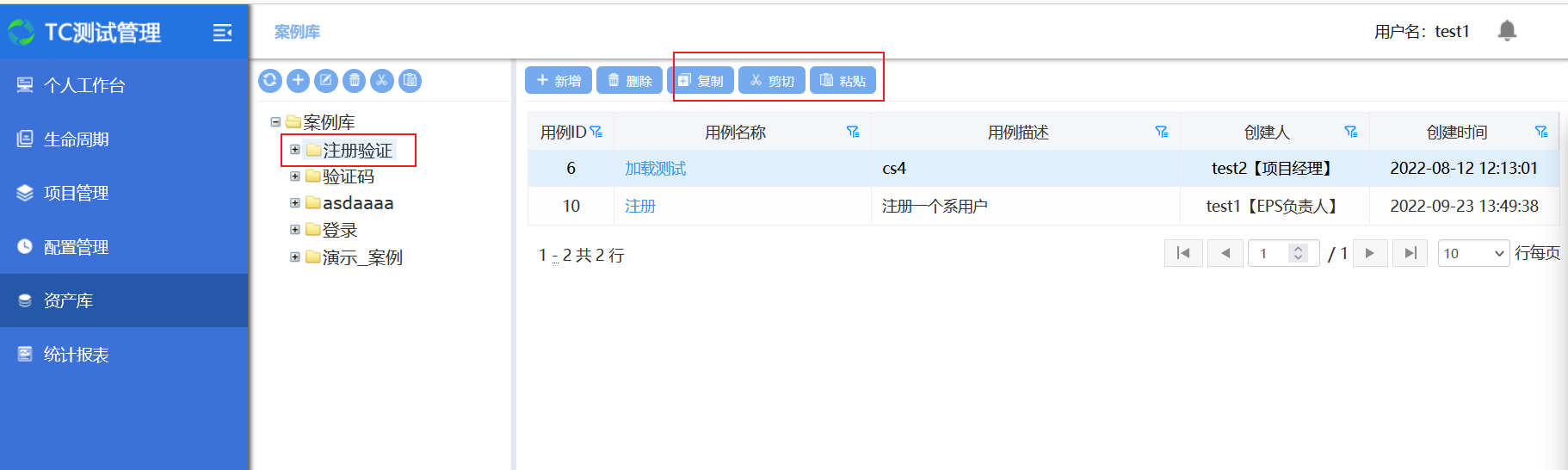Filter the 用例描述 column
Viewport: 1568px width, 470px height.
pyautogui.click(x=1162, y=132)
